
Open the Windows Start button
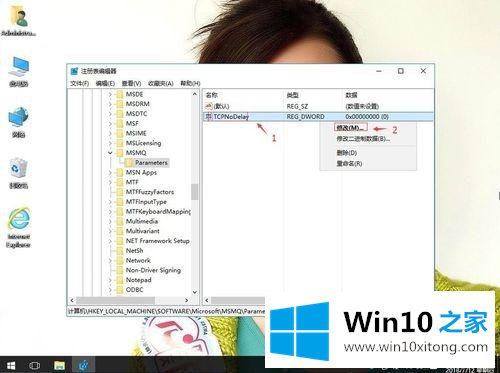click(x=11, y=365)
